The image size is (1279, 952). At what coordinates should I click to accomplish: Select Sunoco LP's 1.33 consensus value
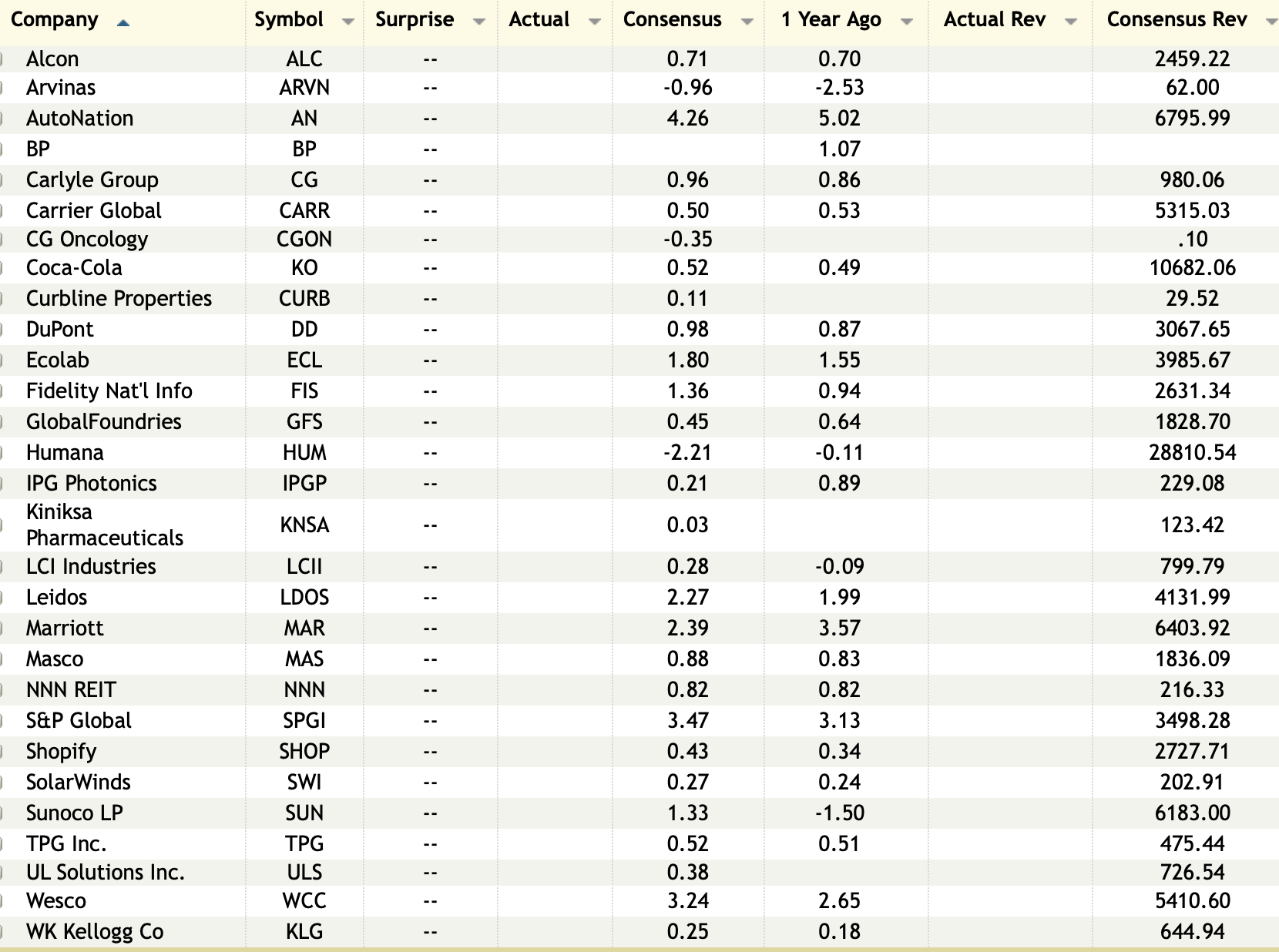[687, 813]
